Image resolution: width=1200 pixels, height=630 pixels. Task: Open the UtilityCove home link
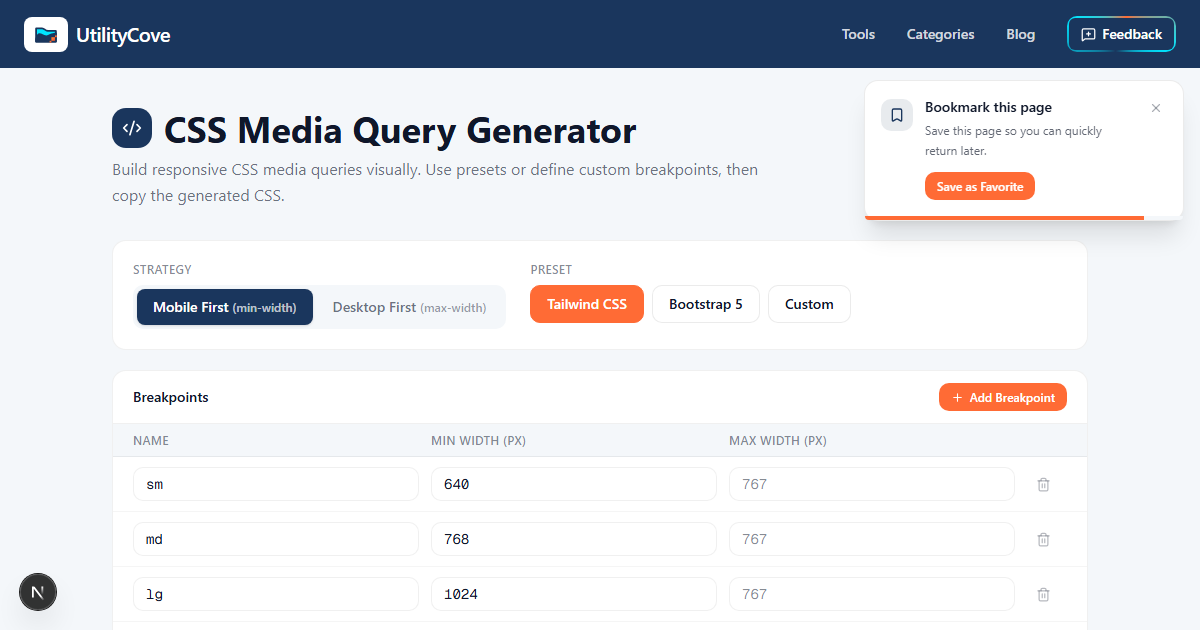pos(97,34)
